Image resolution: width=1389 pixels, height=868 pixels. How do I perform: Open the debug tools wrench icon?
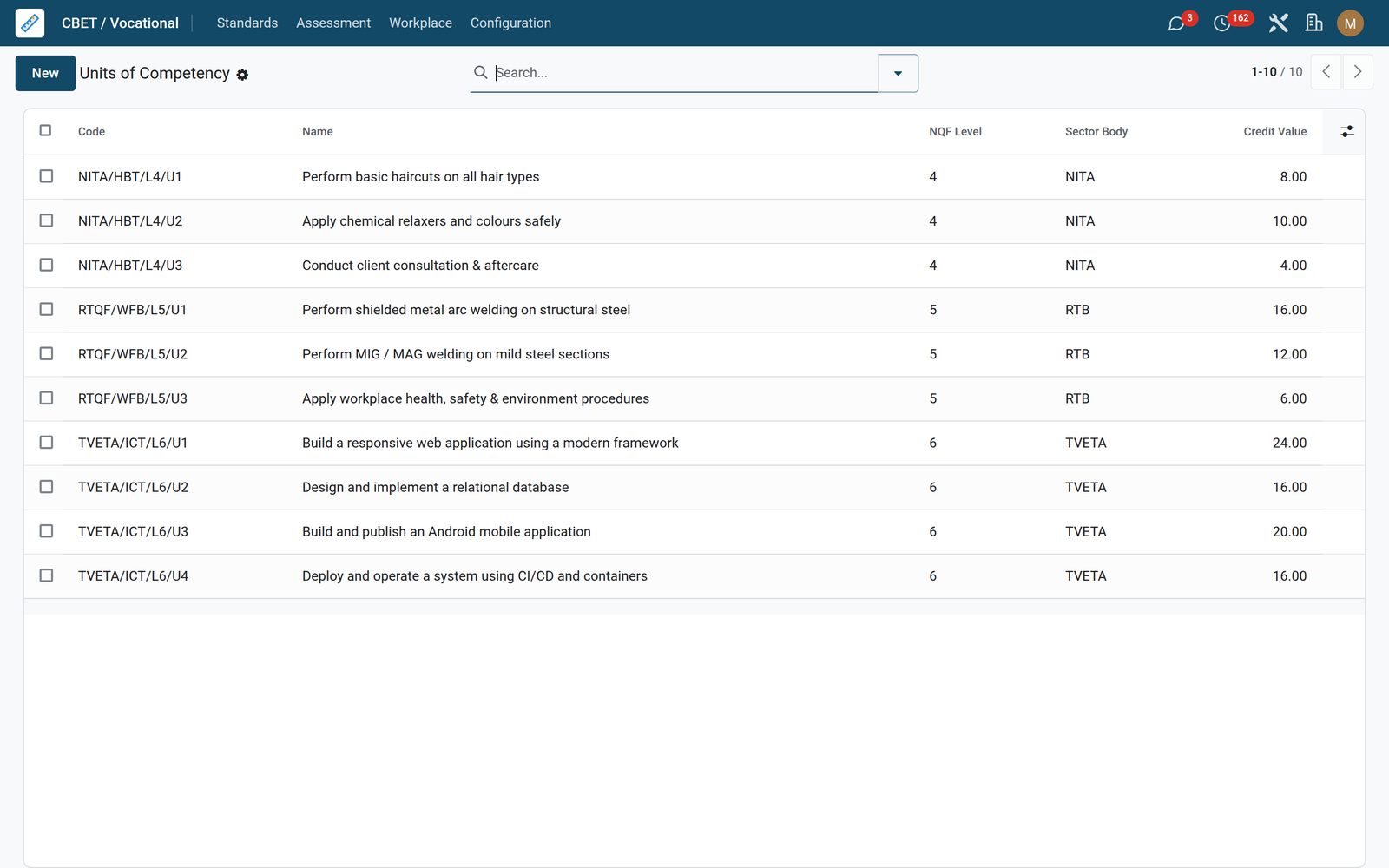tap(1278, 23)
